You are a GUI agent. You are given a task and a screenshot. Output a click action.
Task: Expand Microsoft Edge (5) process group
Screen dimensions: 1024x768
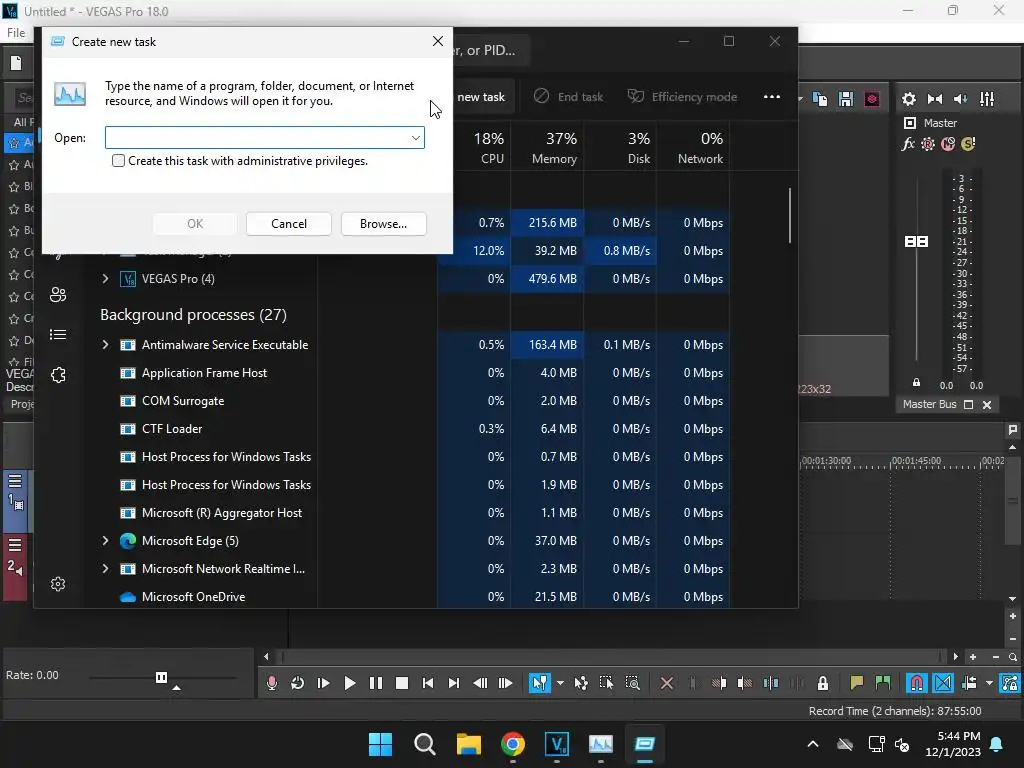105,541
